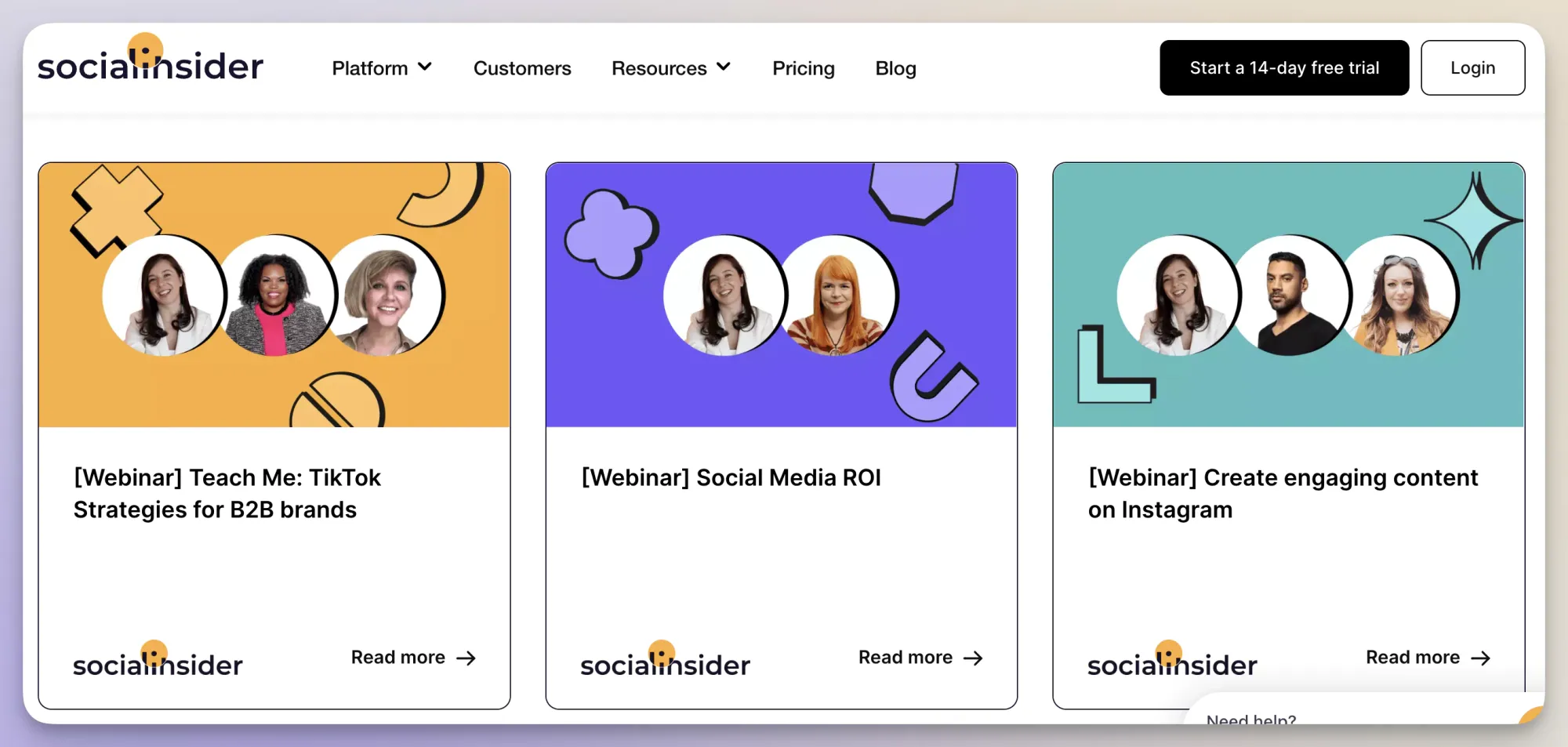Open the TikTok Strategies webinar thumbnail
Image resolution: width=1568 pixels, height=747 pixels.
click(x=274, y=295)
